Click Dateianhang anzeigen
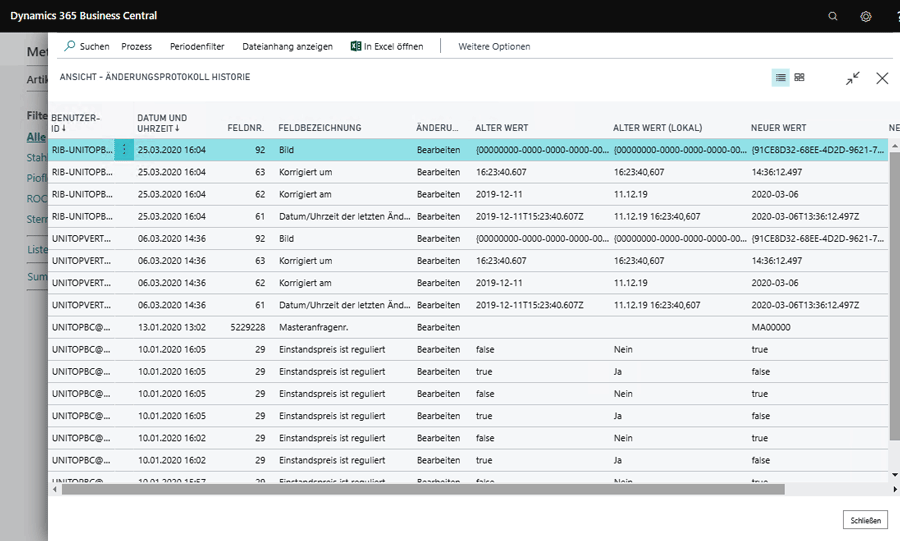Image resolution: width=900 pixels, height=541 pixels. click(x=288, y=46)
